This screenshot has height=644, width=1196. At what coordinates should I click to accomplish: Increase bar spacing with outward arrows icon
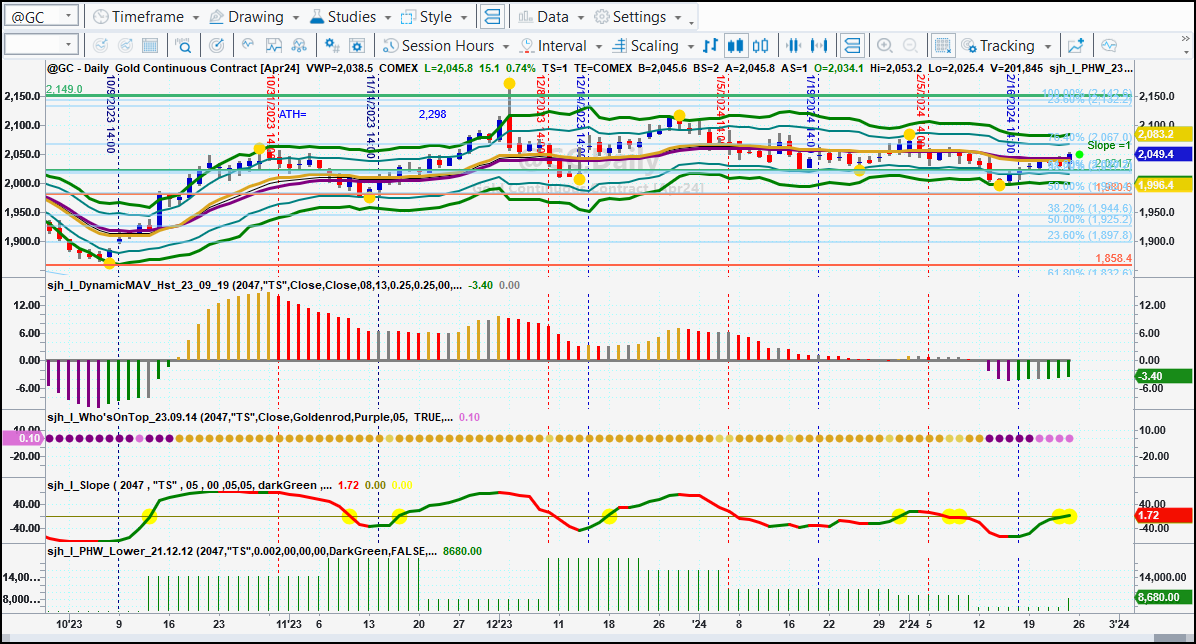820,46
